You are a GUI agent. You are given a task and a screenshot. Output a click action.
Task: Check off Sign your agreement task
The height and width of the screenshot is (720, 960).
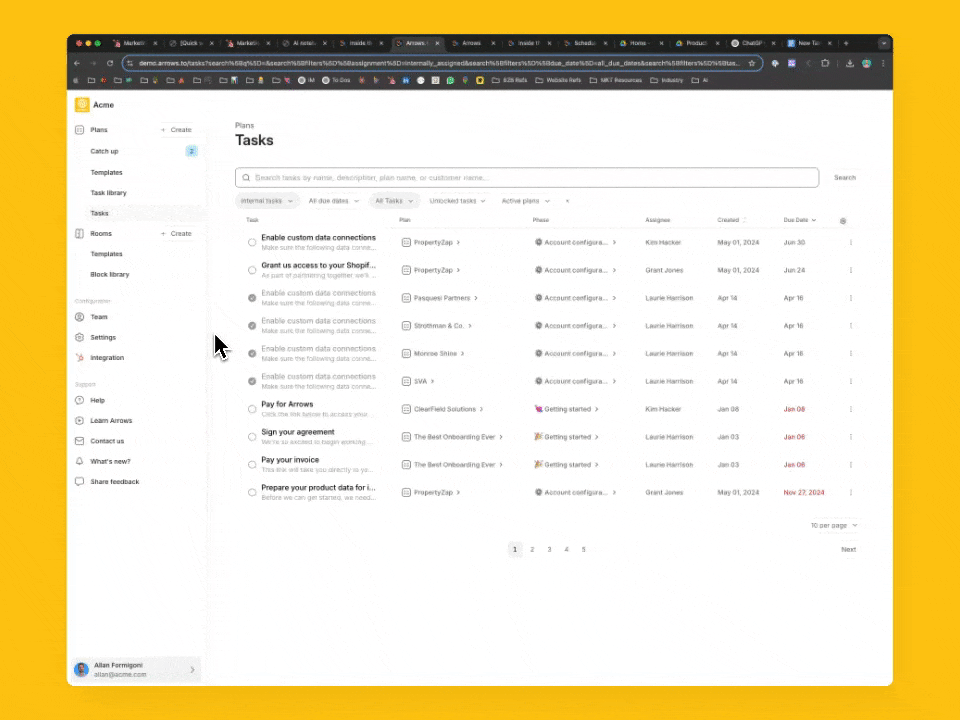tap(252, 437)
